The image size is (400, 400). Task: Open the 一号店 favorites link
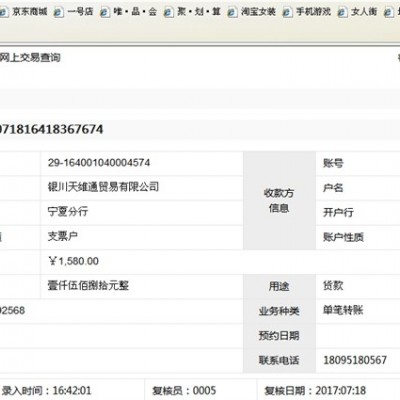pos(80,12)
